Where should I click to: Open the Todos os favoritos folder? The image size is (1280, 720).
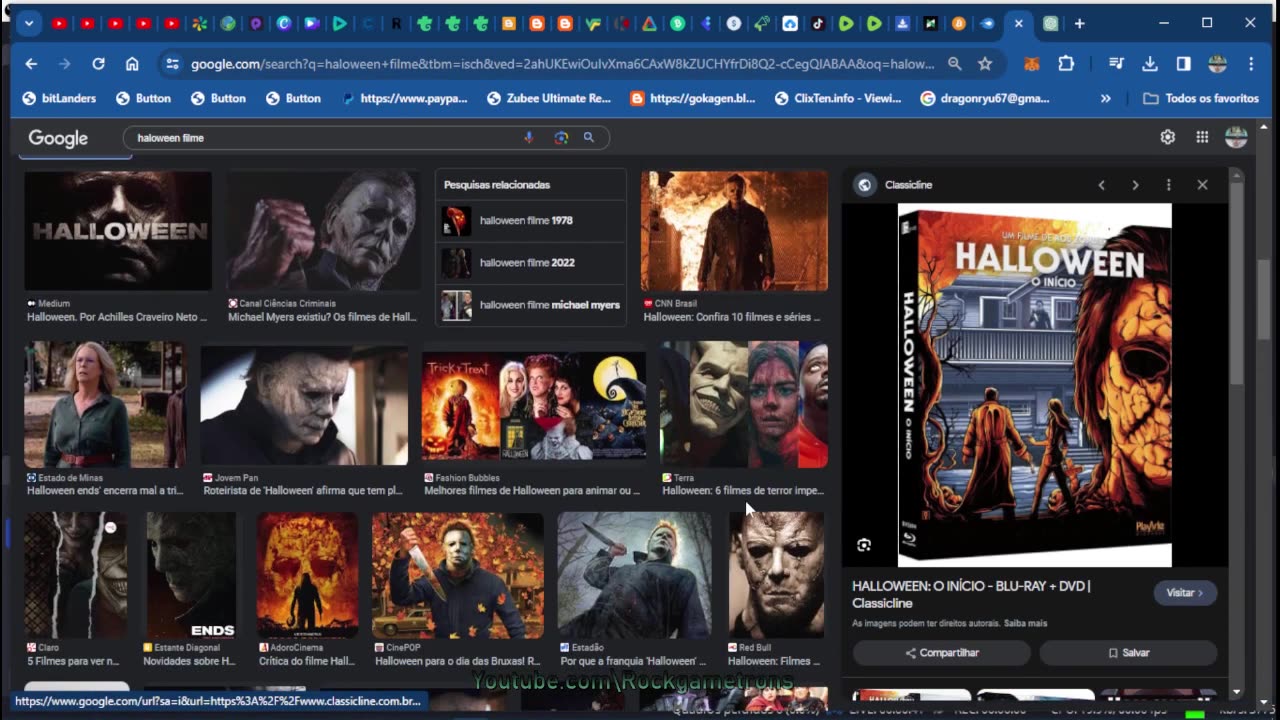(x=1200, y=98)
